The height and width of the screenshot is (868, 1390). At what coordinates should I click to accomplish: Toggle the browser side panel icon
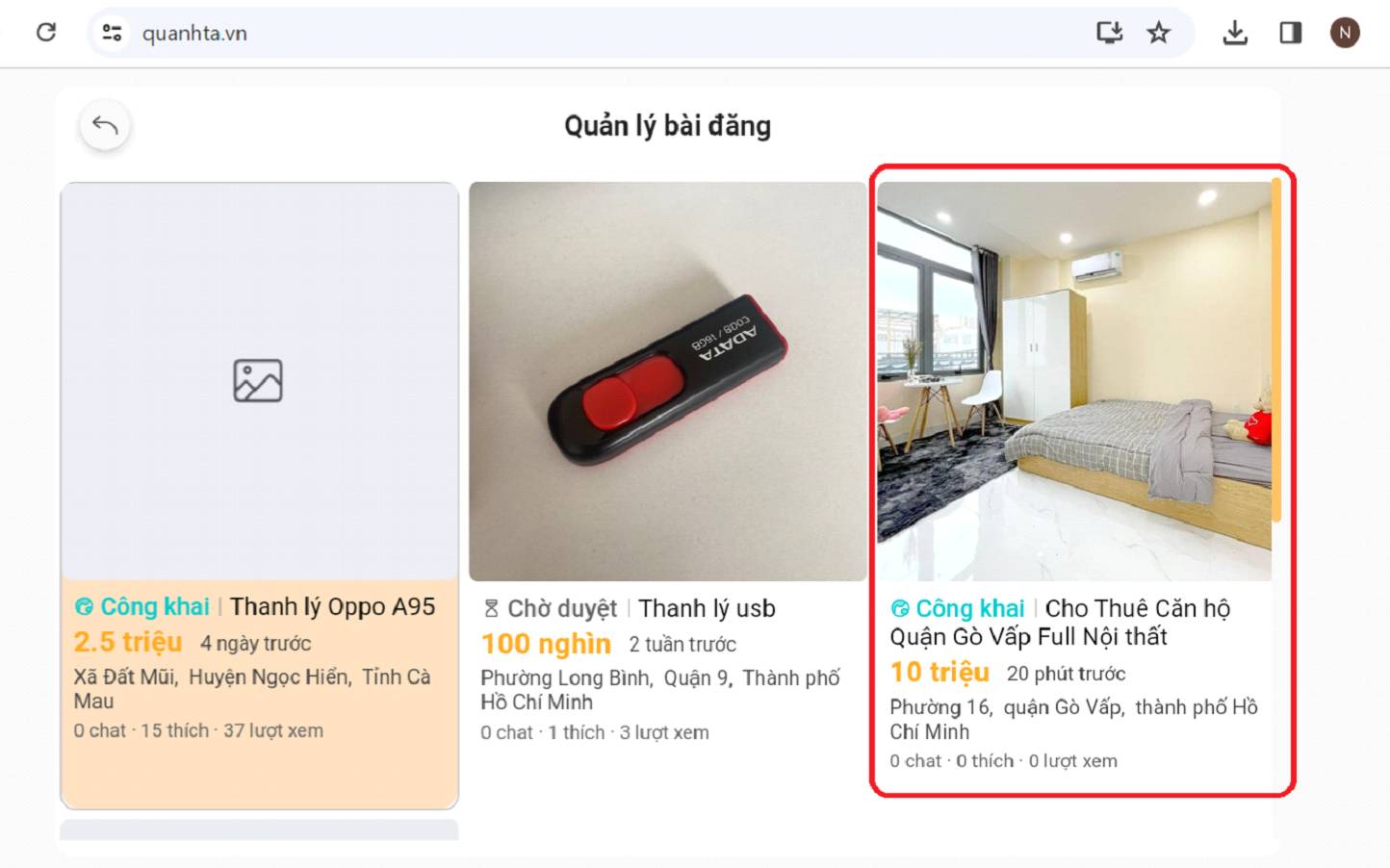click(x=1290, y=33)
